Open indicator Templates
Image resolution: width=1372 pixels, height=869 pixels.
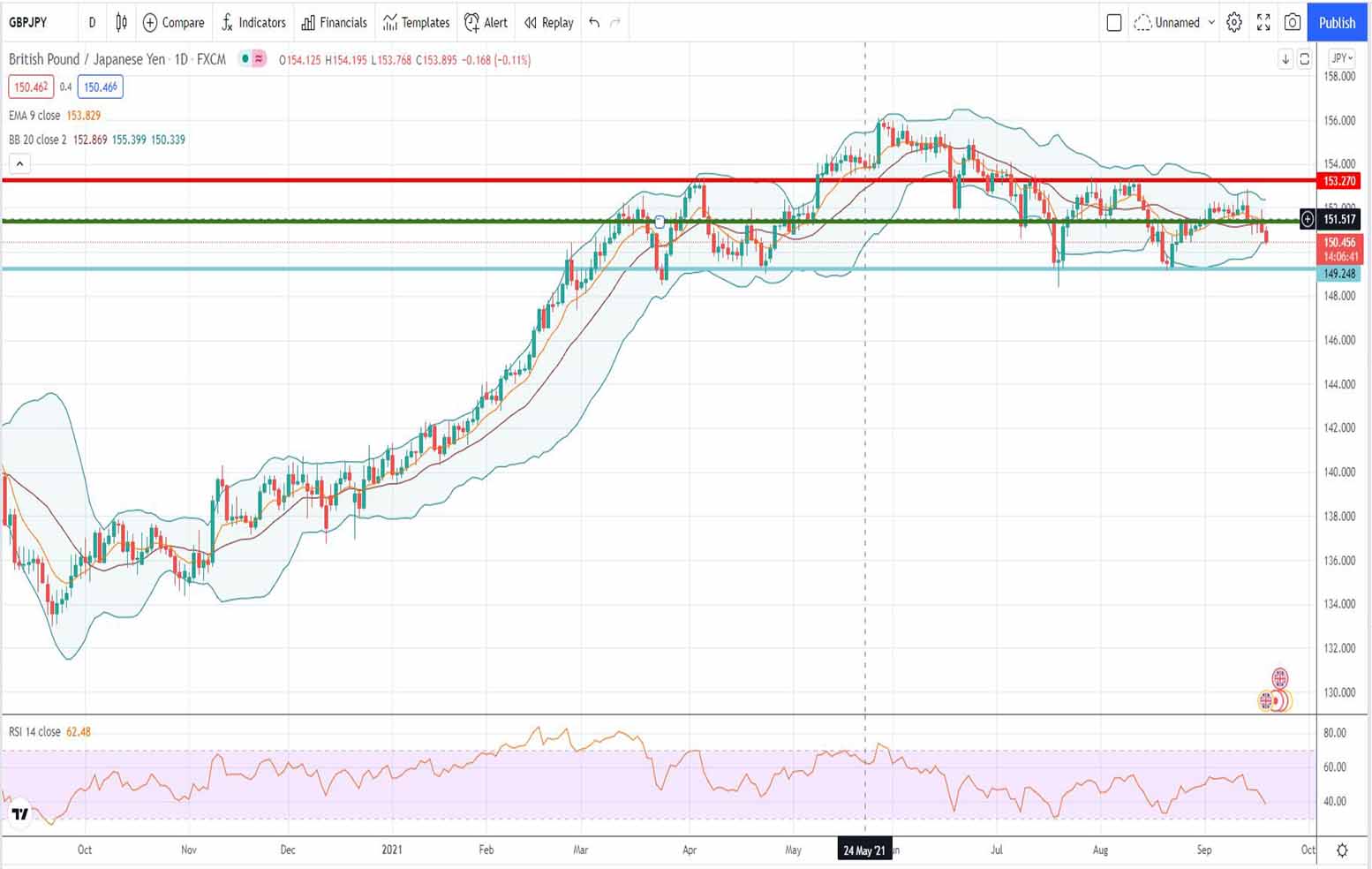416,23
